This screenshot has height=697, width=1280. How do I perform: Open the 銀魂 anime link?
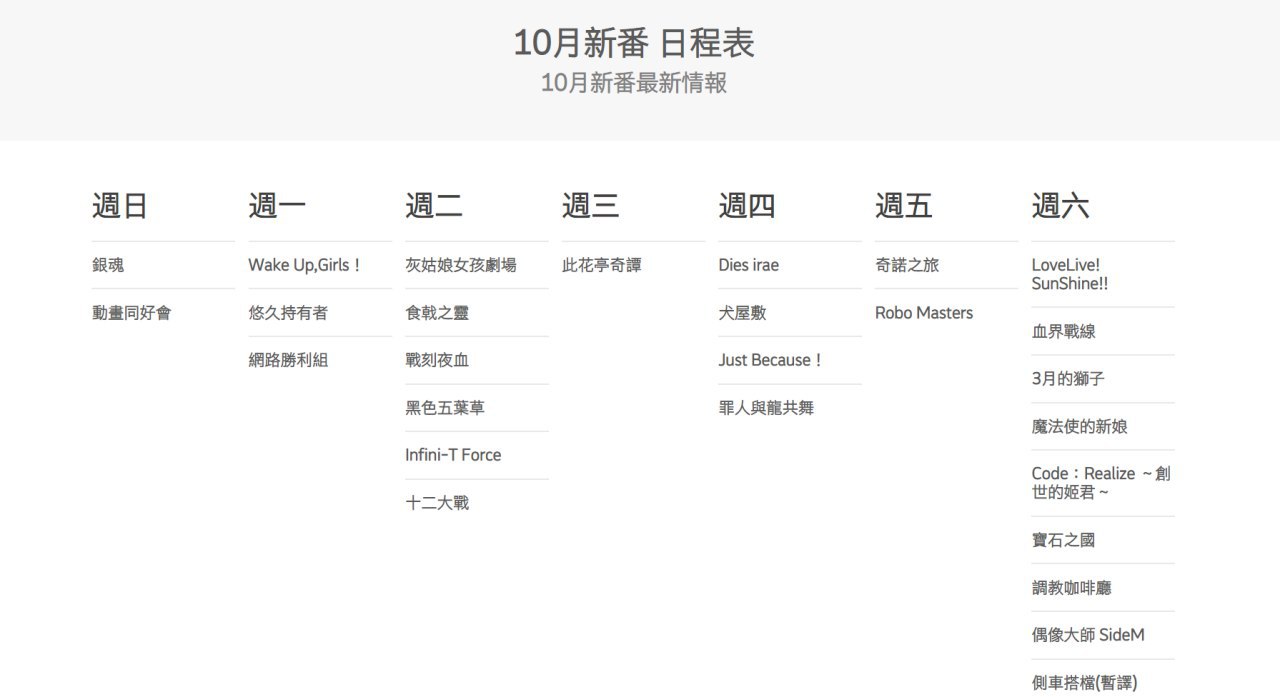click(x=108, y=265)
